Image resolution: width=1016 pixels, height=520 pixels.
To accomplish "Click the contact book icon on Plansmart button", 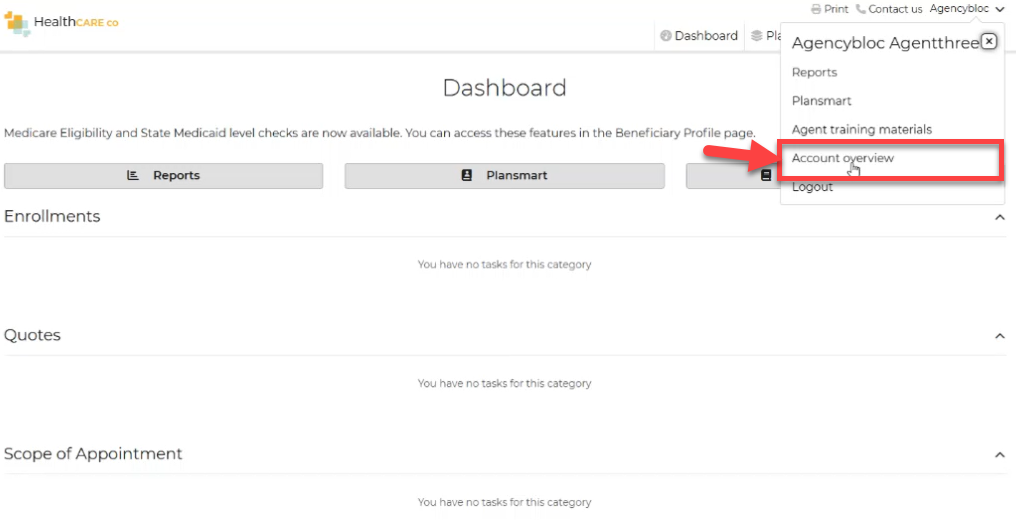I will pos(467,175).
